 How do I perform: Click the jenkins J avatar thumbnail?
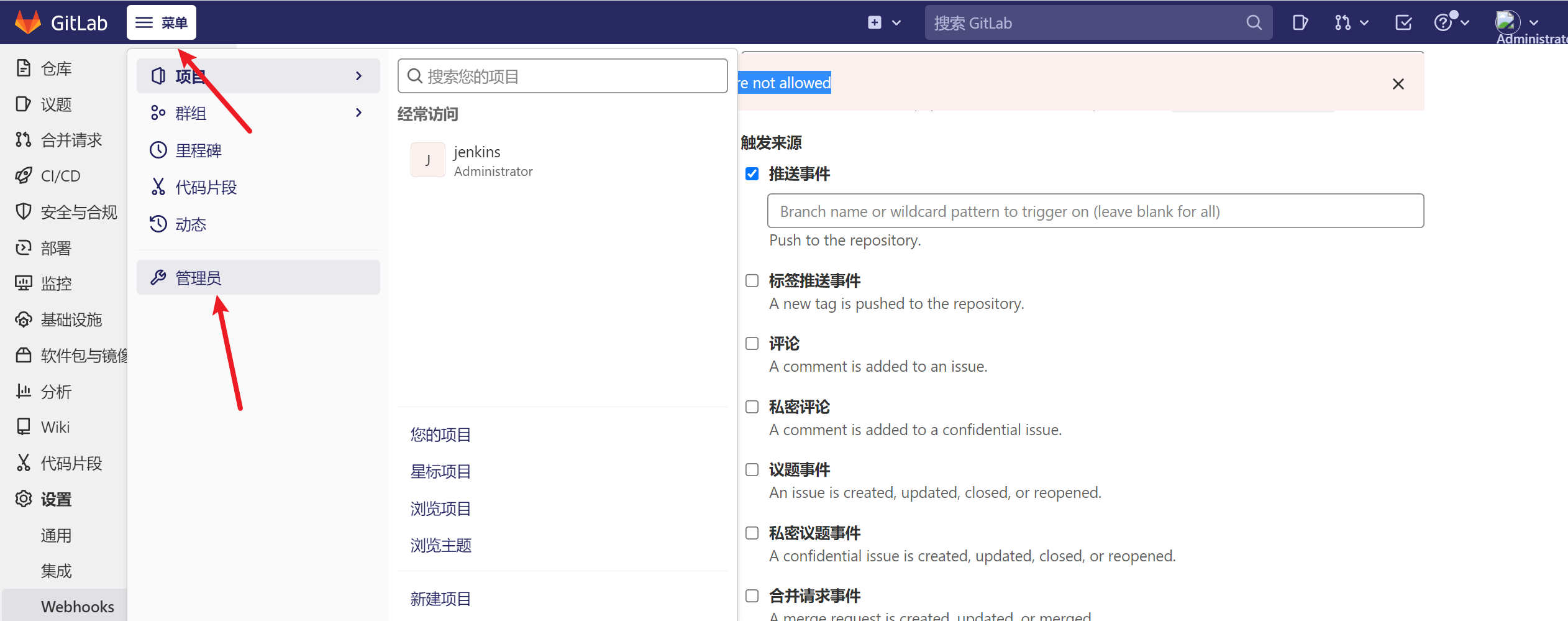[x=427, y=160]
